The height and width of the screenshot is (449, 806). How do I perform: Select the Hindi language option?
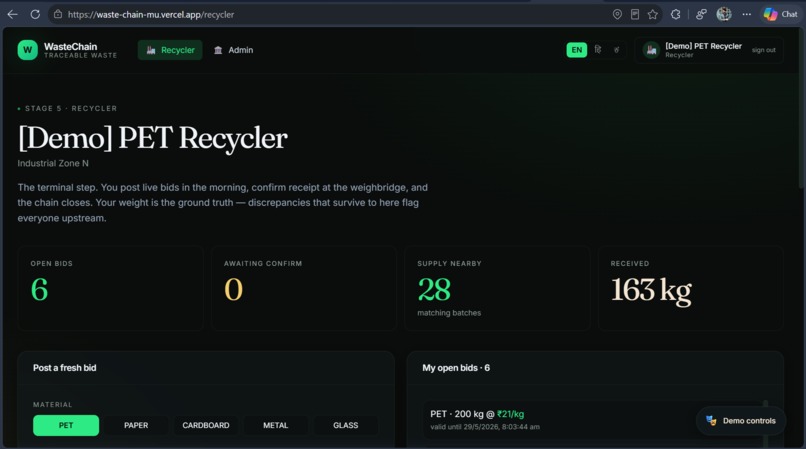(598, 50)
